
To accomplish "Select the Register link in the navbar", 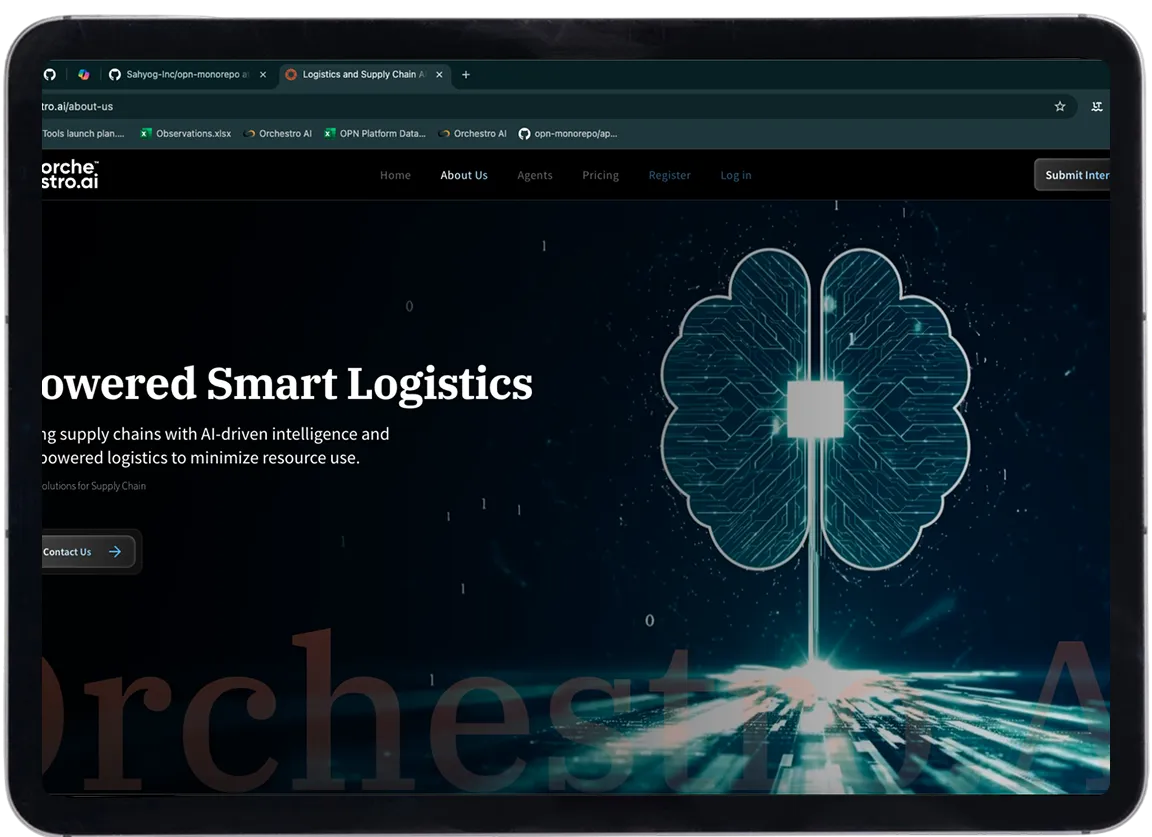I will tap(670, 175).
